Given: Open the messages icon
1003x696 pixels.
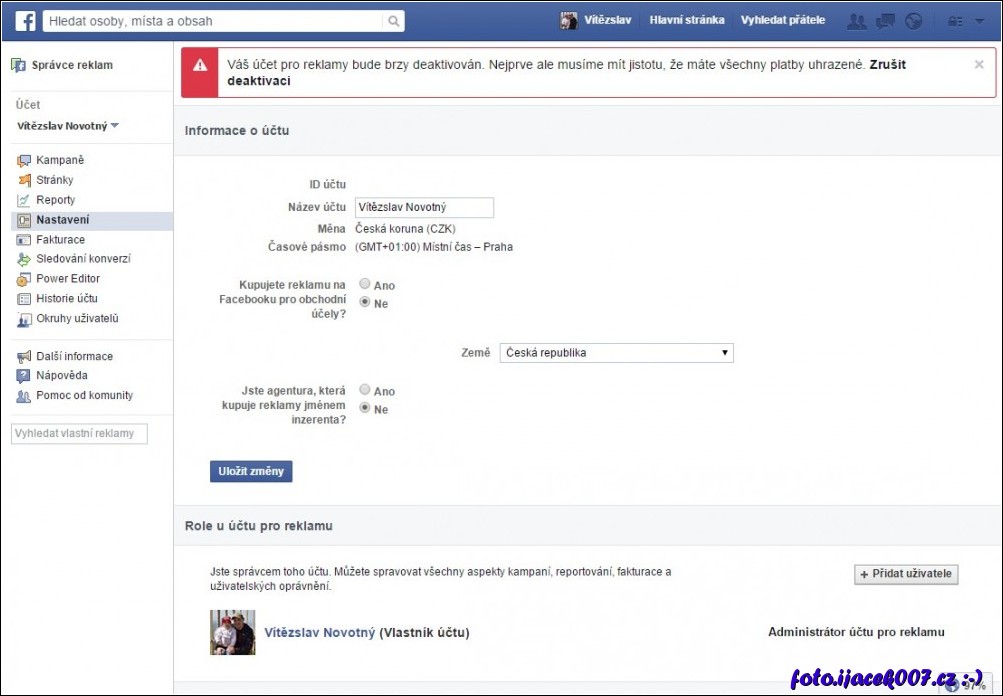Looking at the screenshot, I should tap(884, 21).
